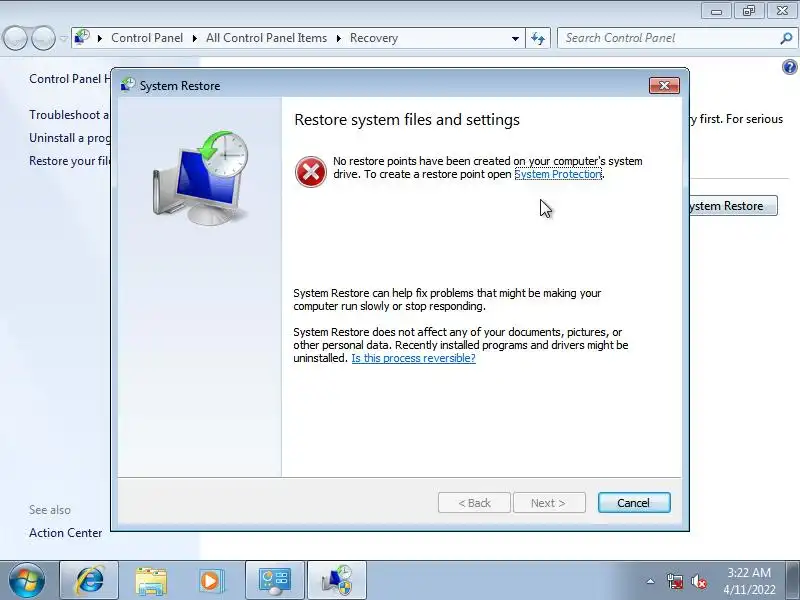The height and width of the screenshot is (600, 800).
Task: Click the muted volume tray icon
Action: pos(698,581)
